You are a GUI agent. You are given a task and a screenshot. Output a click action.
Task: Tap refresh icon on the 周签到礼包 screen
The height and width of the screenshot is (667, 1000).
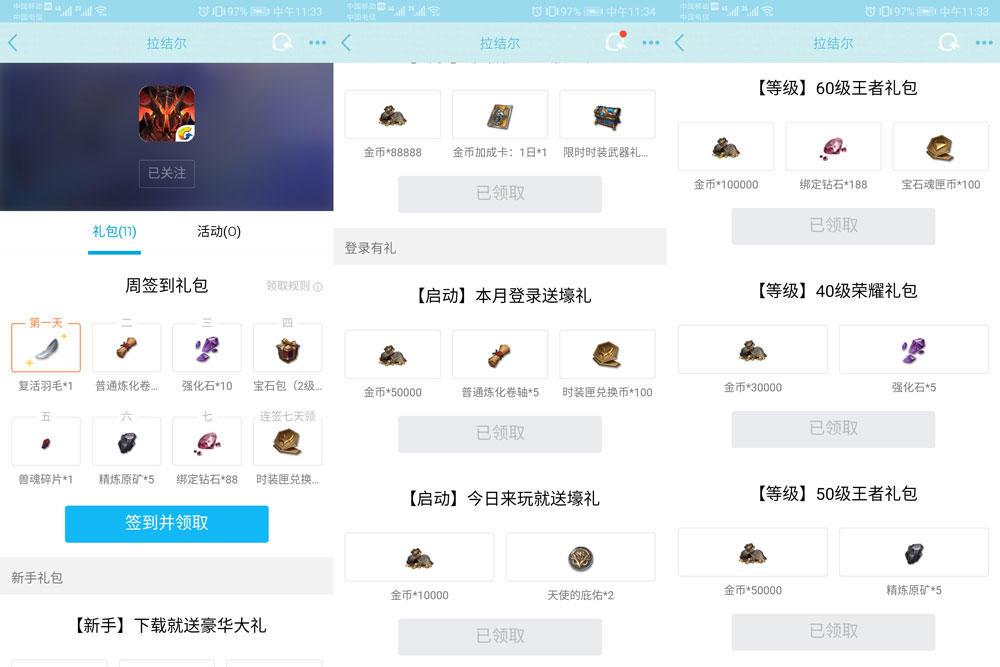(x=282, y=43)
